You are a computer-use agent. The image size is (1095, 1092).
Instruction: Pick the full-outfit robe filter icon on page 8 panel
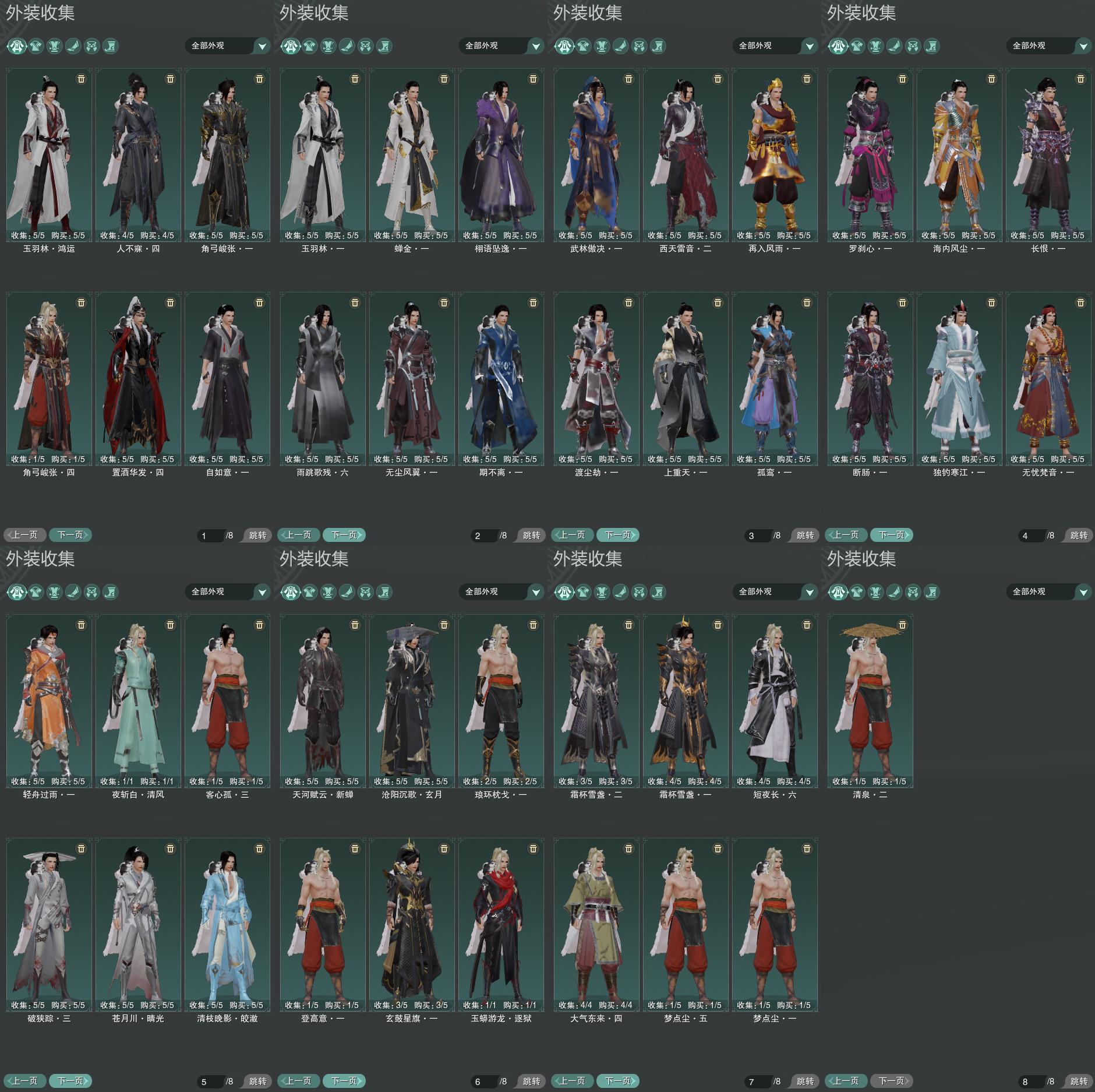838,592
